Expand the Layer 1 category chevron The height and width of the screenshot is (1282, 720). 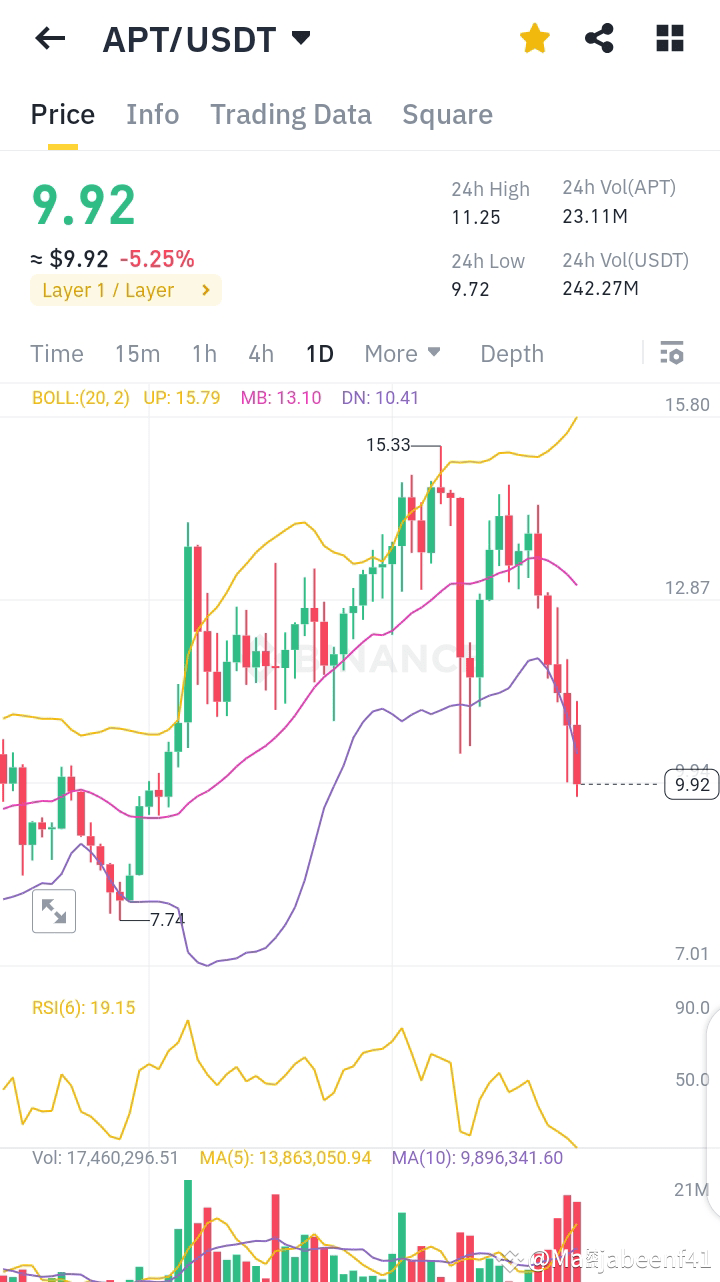pyautogui.click(x=207, y=289)
